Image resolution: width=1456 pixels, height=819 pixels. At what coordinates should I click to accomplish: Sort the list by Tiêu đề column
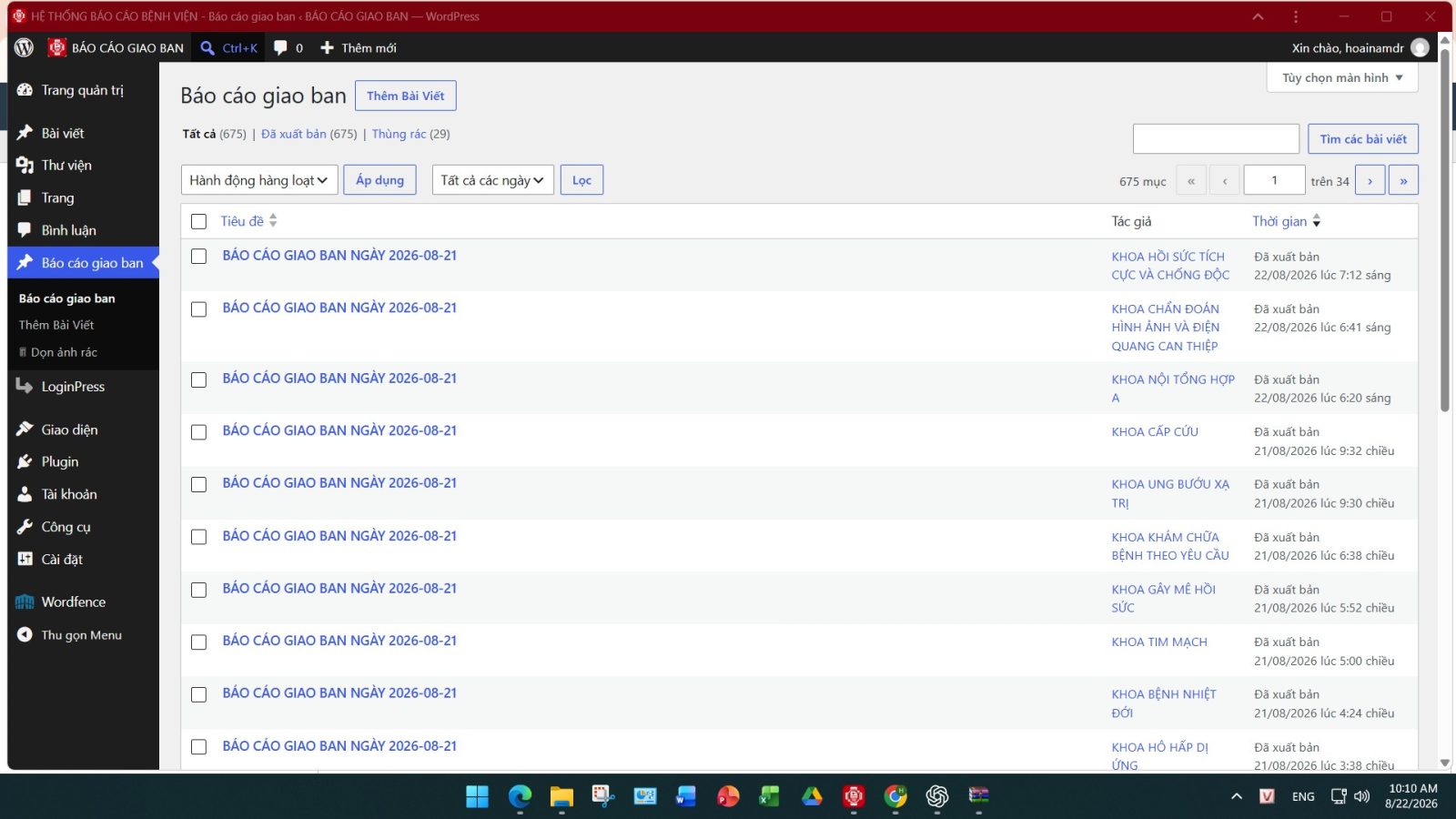coord(248,221)
